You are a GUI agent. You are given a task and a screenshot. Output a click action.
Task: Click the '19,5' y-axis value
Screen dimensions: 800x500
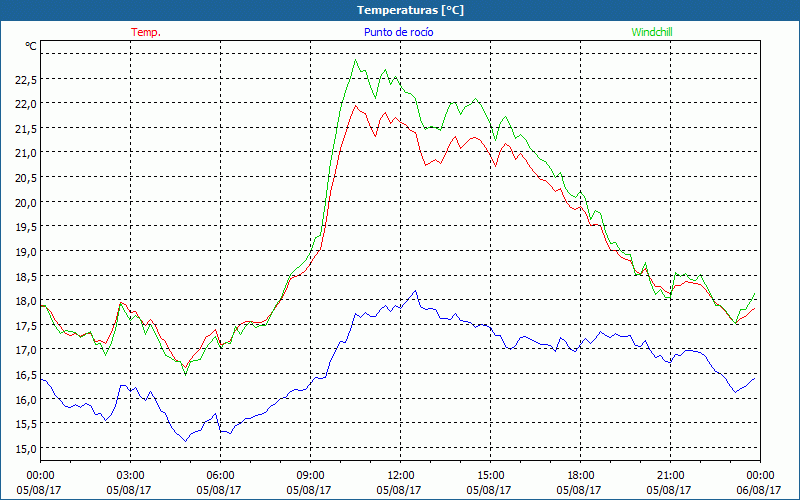tap(26, 227)
